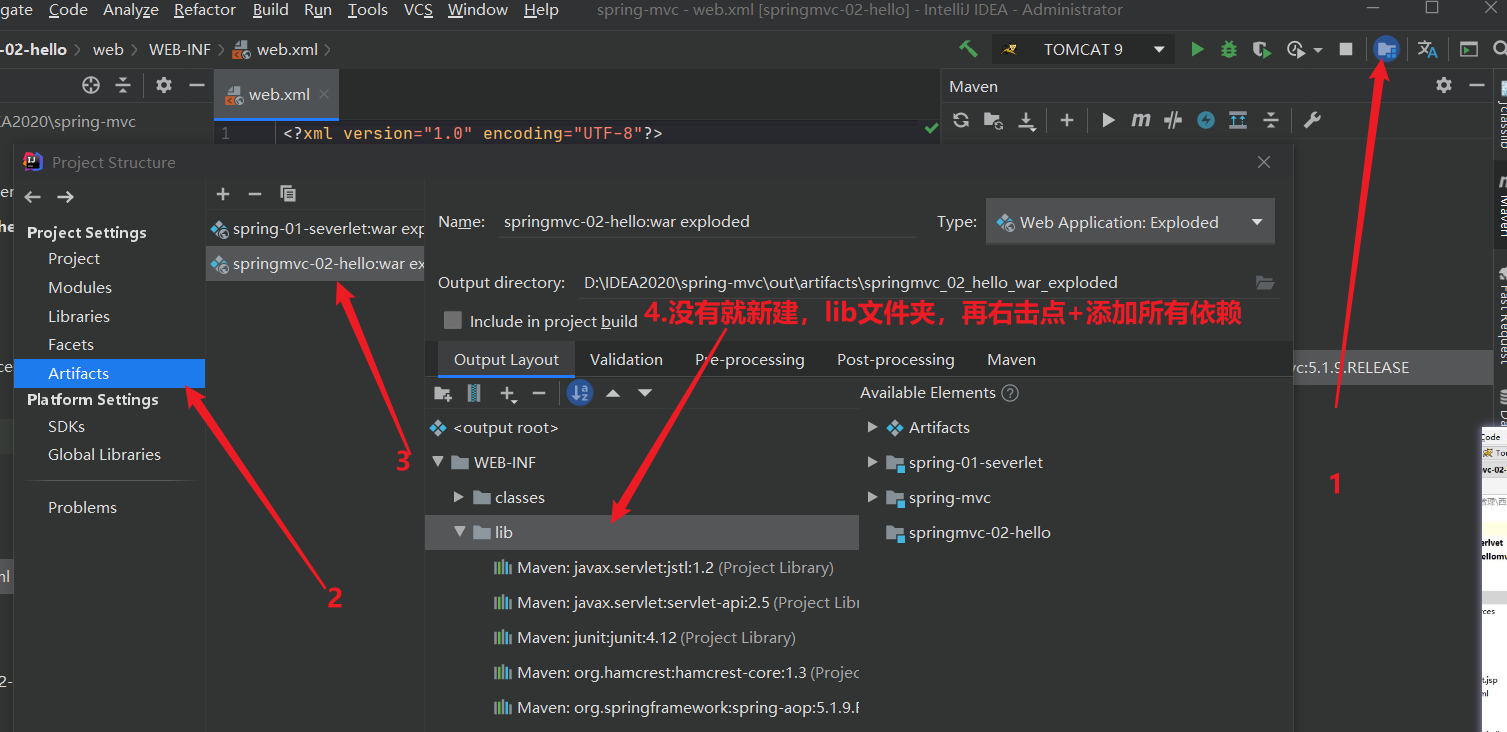Viewport: 1507px width, 732px height.
Task: Open the Refactor menu
Action: (205, 10)
